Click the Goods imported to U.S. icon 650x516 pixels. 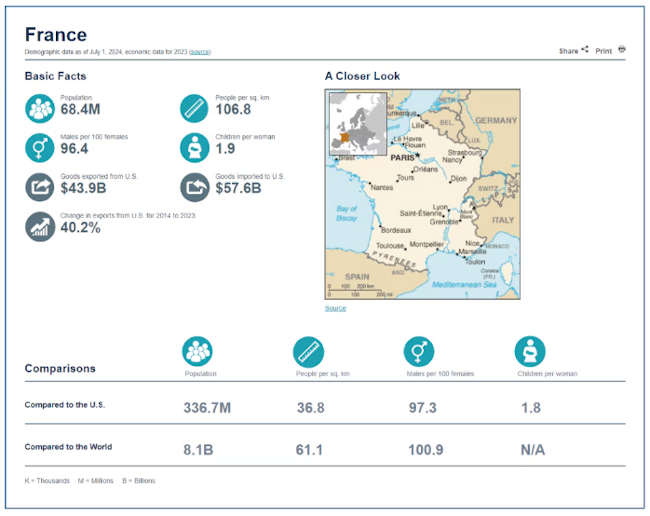coord(194,187)
